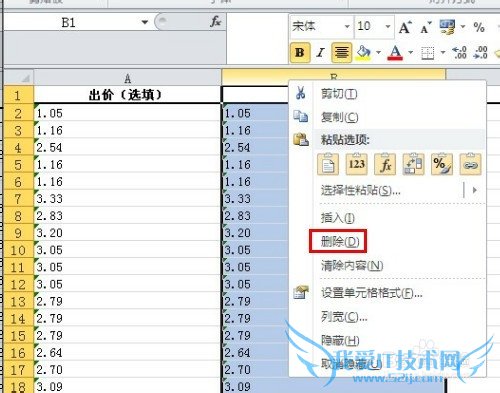
Task: Toggle center alignment in mini toolbar
Action: pyautogui.click(x=342, y=52)
